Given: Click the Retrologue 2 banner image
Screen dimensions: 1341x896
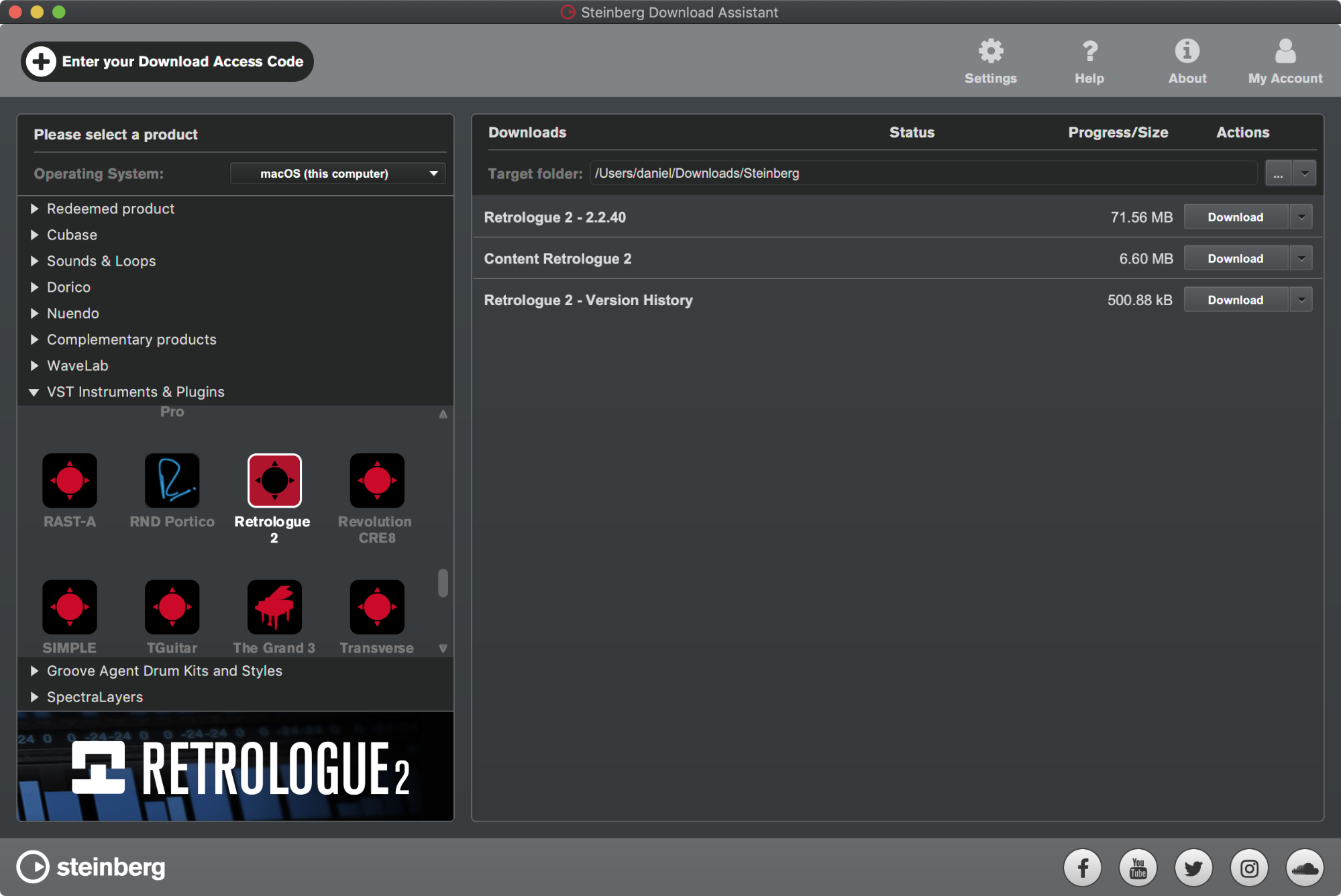Looking at the screenshot, I should pyautogui.click(x=235, y=767).
